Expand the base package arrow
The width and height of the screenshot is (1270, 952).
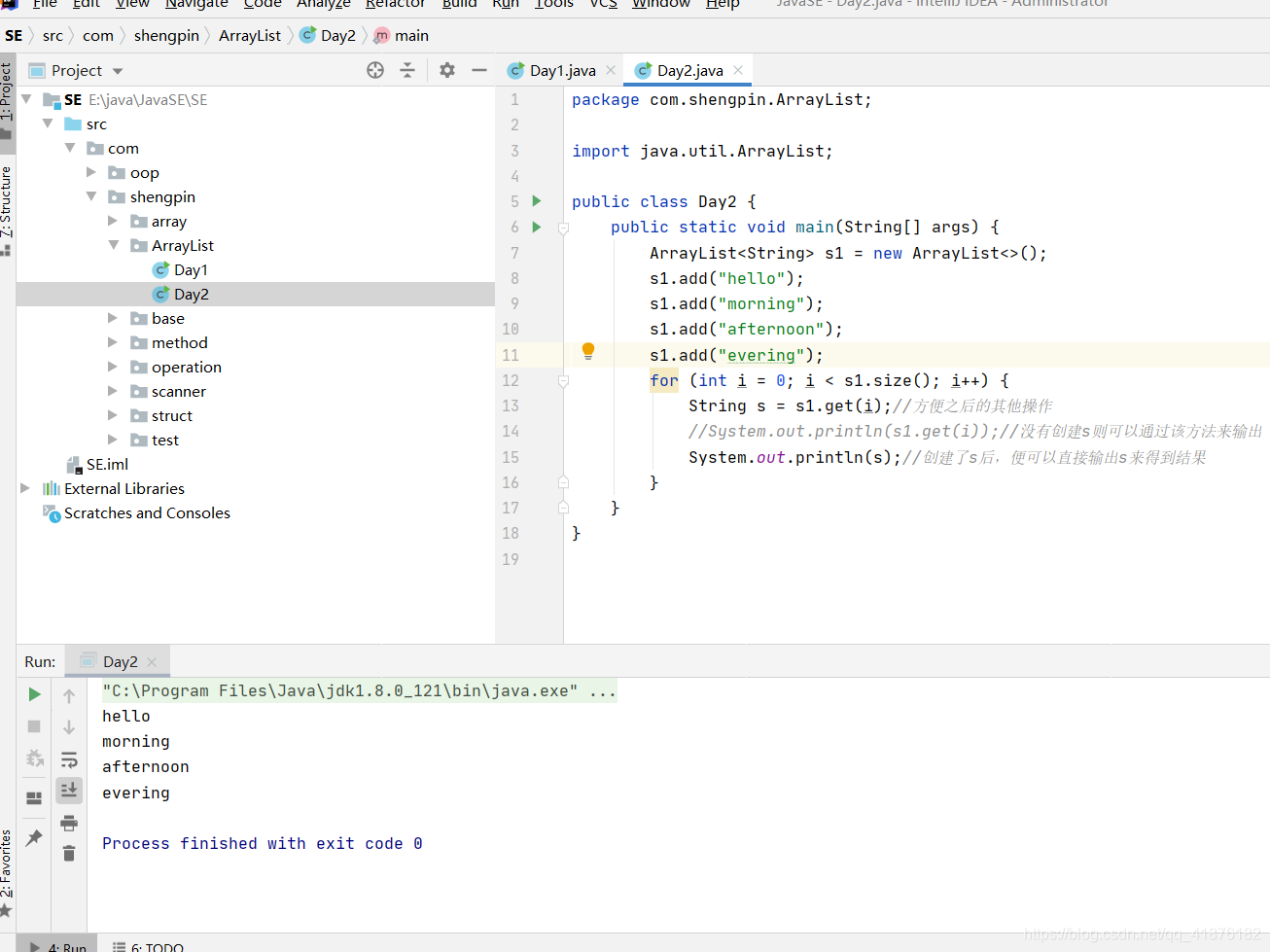113,318
